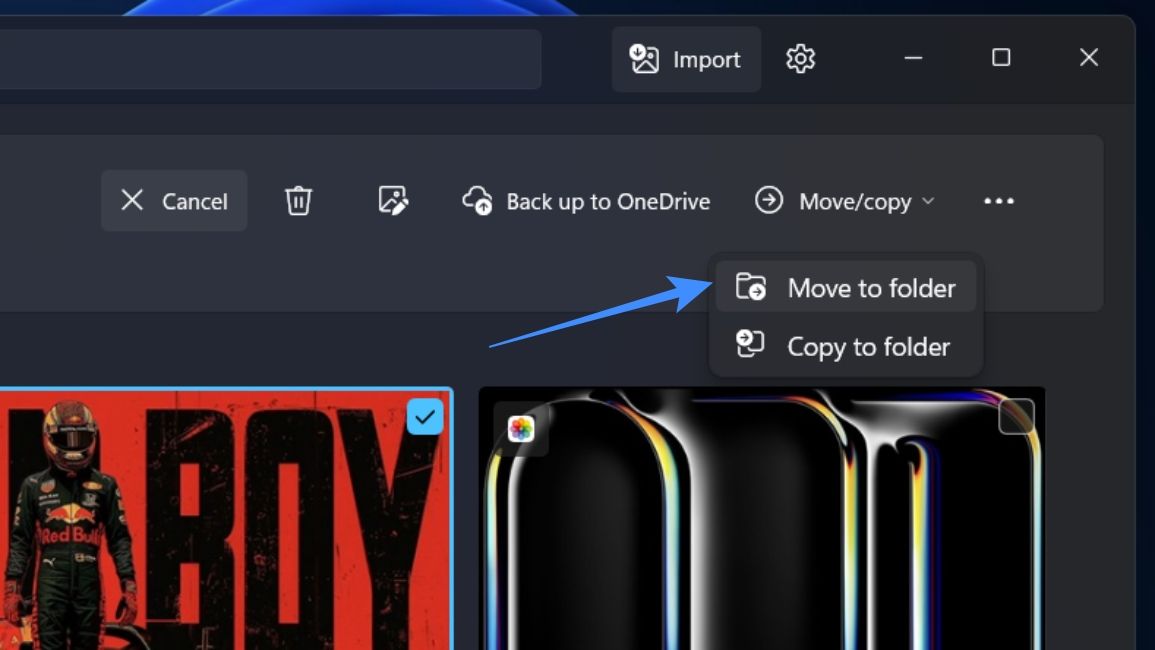The width and height of the screenshot is (1155, 650).
Task: Uncheck the selected red poster photo checkbox
Action: click(x=425, y=417)
